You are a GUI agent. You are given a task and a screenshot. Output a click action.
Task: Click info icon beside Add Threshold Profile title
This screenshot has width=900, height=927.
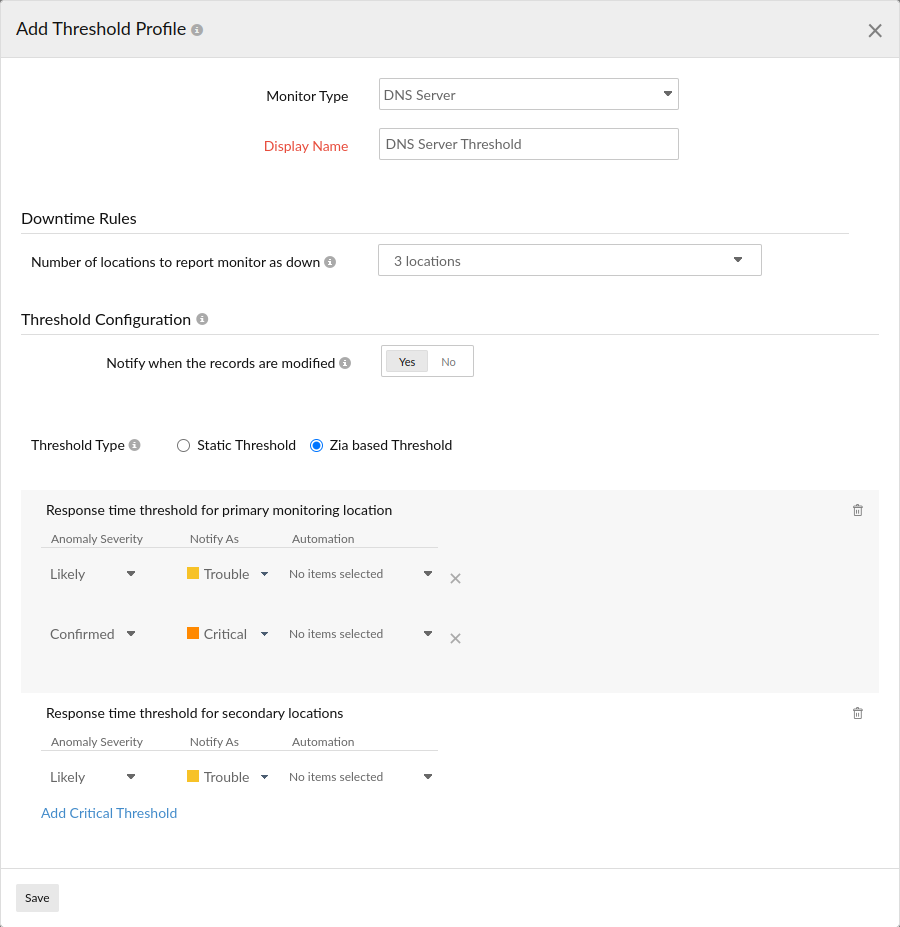[x=197, y=30]
